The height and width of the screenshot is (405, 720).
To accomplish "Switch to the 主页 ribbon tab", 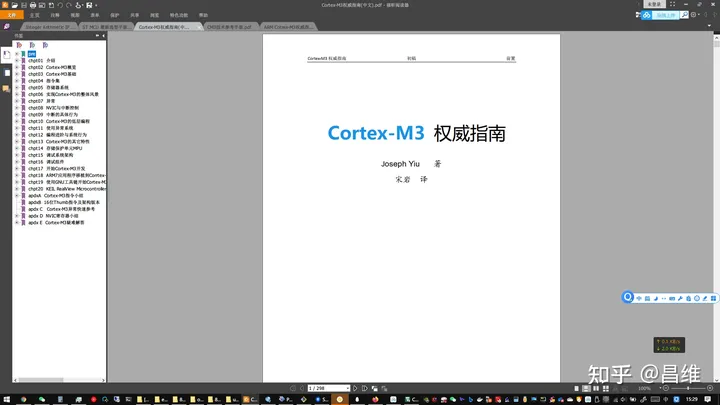I will click(34, 15).
